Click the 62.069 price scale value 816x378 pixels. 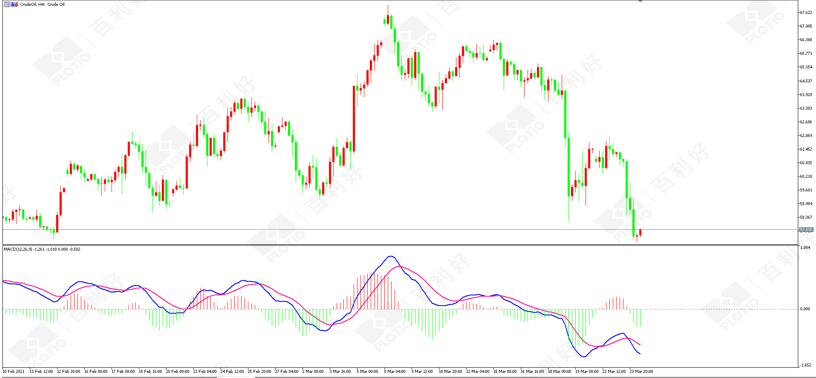(806, 135)
